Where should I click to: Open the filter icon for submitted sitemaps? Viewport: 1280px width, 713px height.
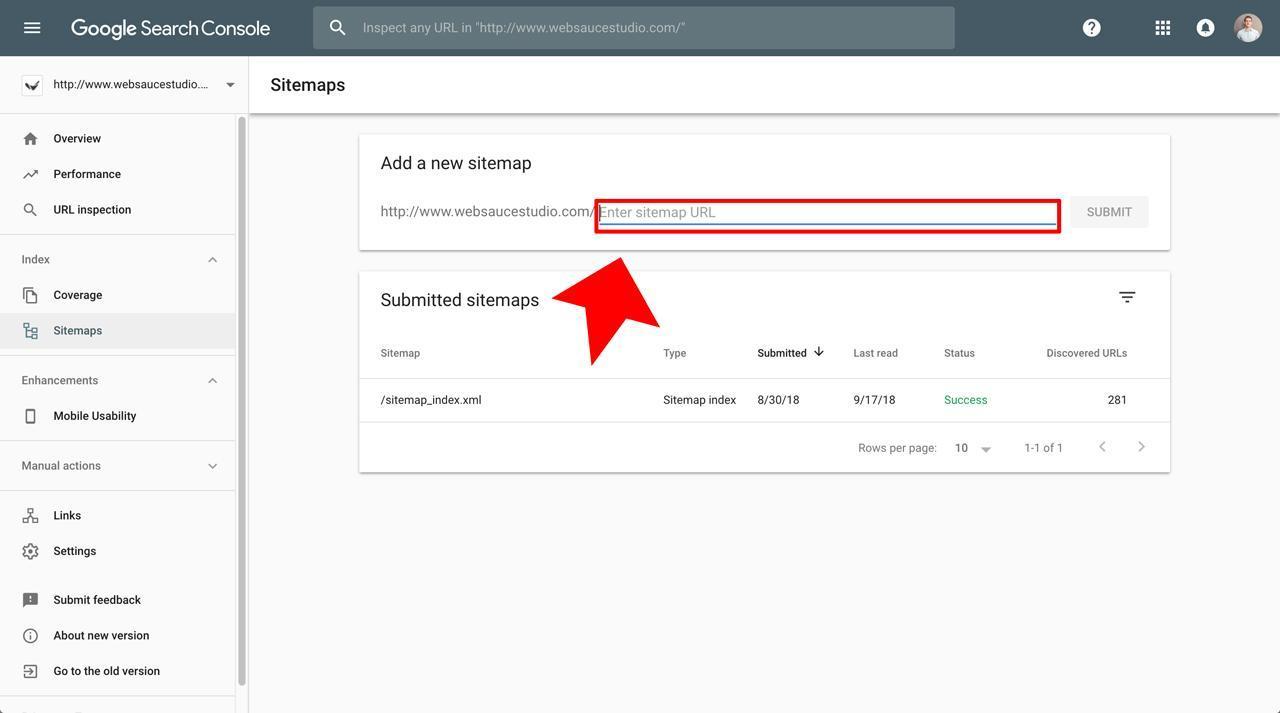click(x=1127, y=297)
